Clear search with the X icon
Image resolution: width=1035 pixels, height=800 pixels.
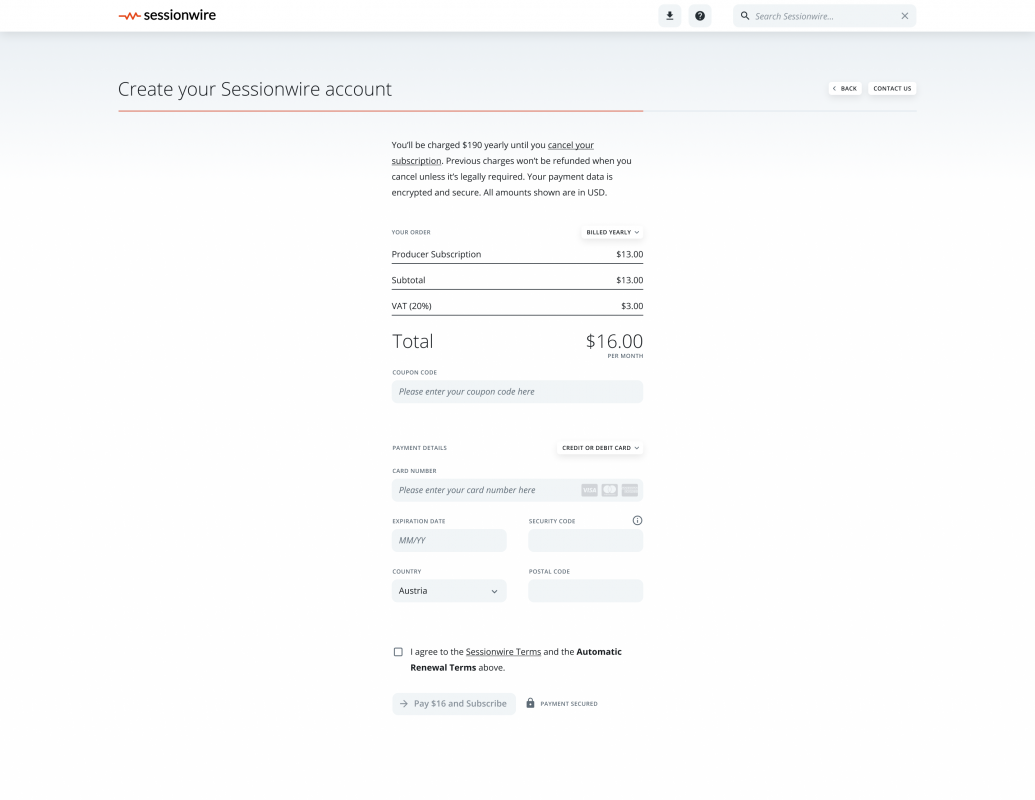click(905, 16)
